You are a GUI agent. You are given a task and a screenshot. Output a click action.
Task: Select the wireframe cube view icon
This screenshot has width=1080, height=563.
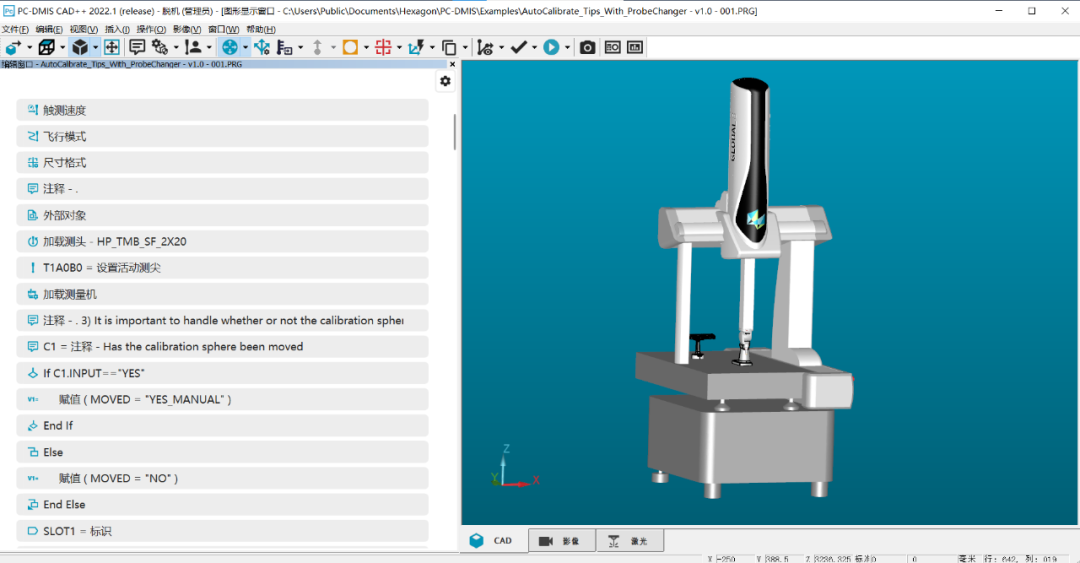(46, 47)
